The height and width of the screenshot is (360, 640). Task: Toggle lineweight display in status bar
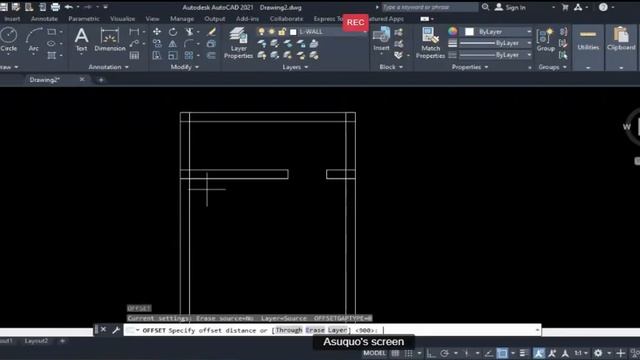coord(523,353)
